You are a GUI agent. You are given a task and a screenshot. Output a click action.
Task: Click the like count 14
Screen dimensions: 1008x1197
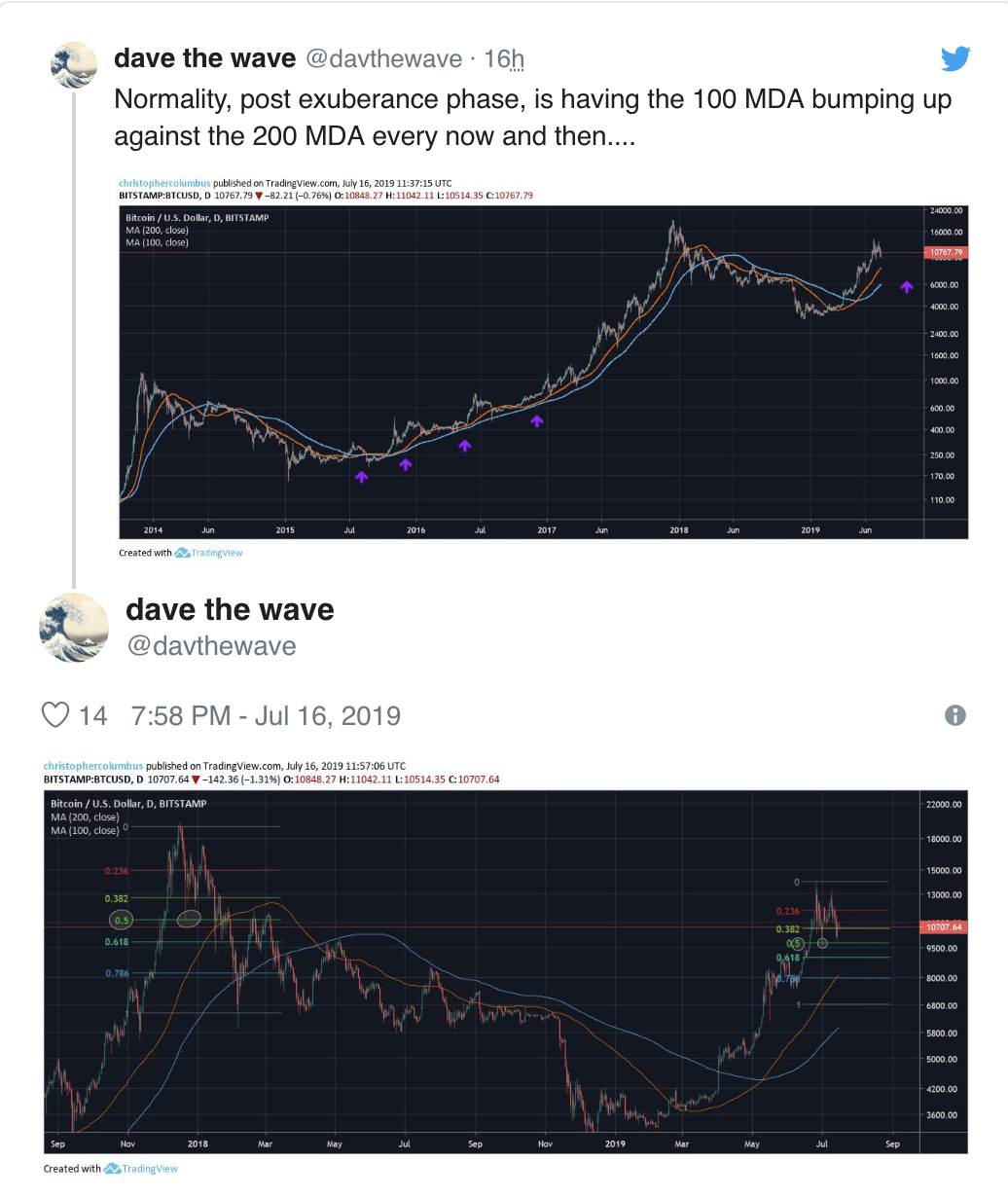pos(93,716)
